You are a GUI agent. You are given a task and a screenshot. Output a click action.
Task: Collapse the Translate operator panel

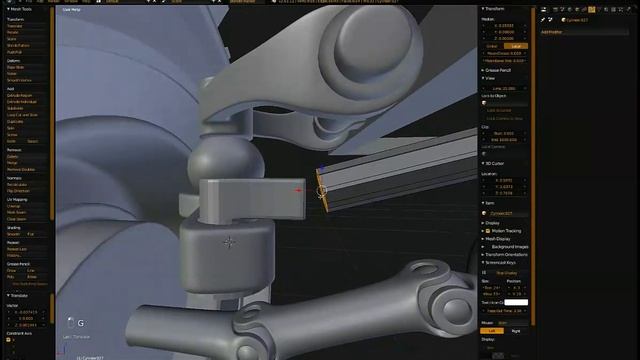(x=18, y=296)
